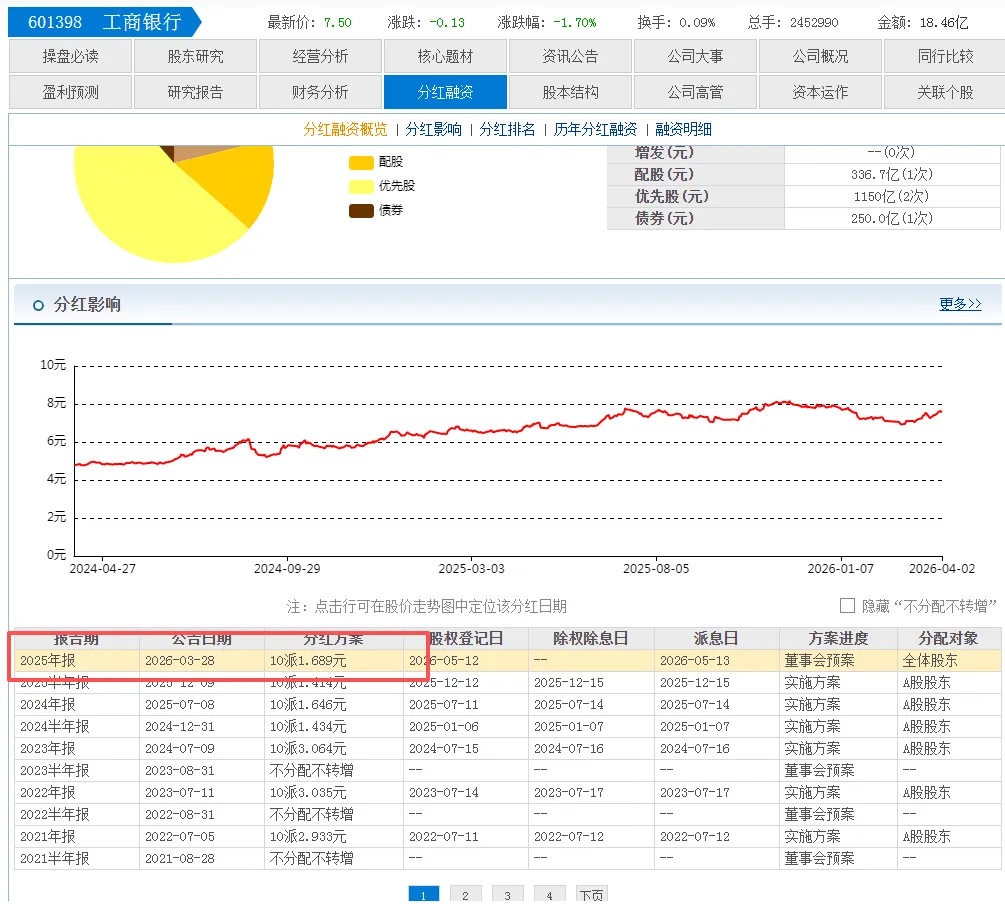Select the 2022半年报 row
Viewport: 1005px width, 904px height.
click(x=508, y=814)
